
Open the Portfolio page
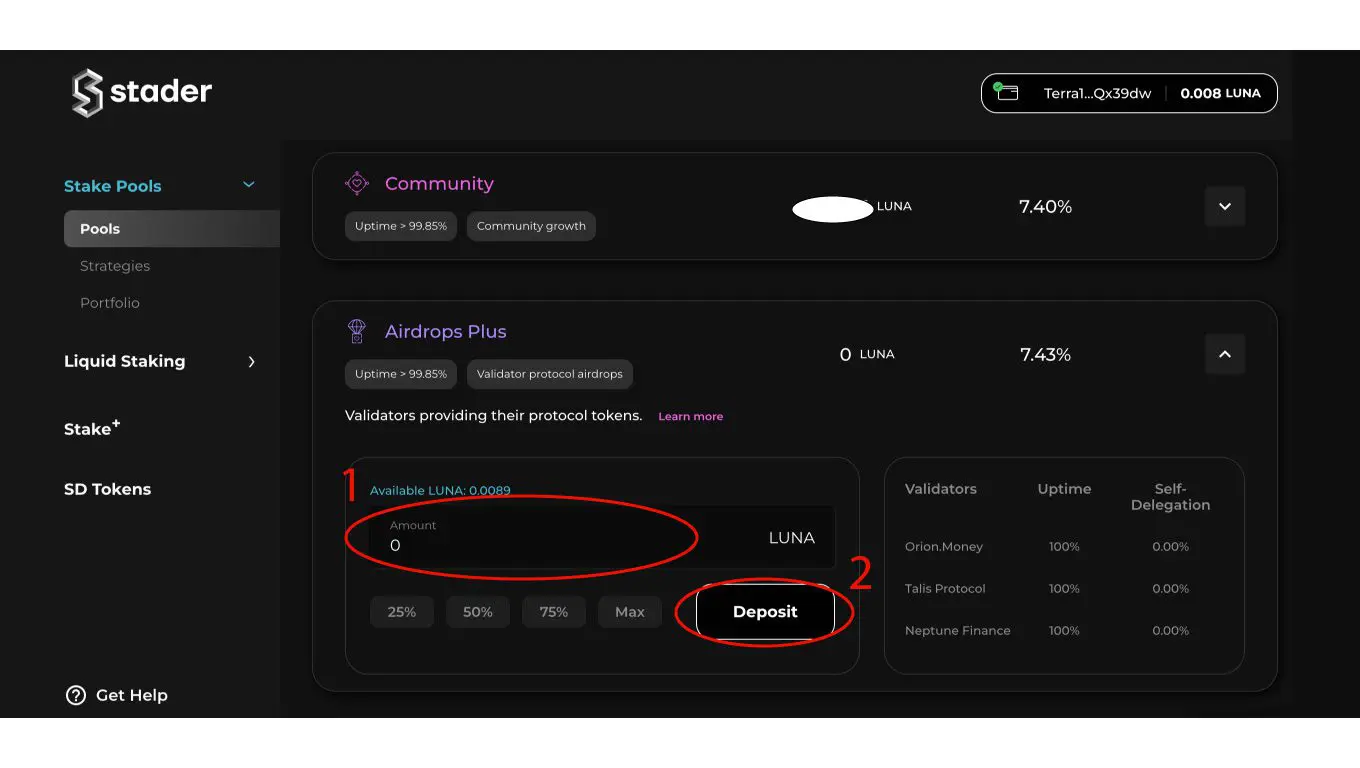coord(110,303)
